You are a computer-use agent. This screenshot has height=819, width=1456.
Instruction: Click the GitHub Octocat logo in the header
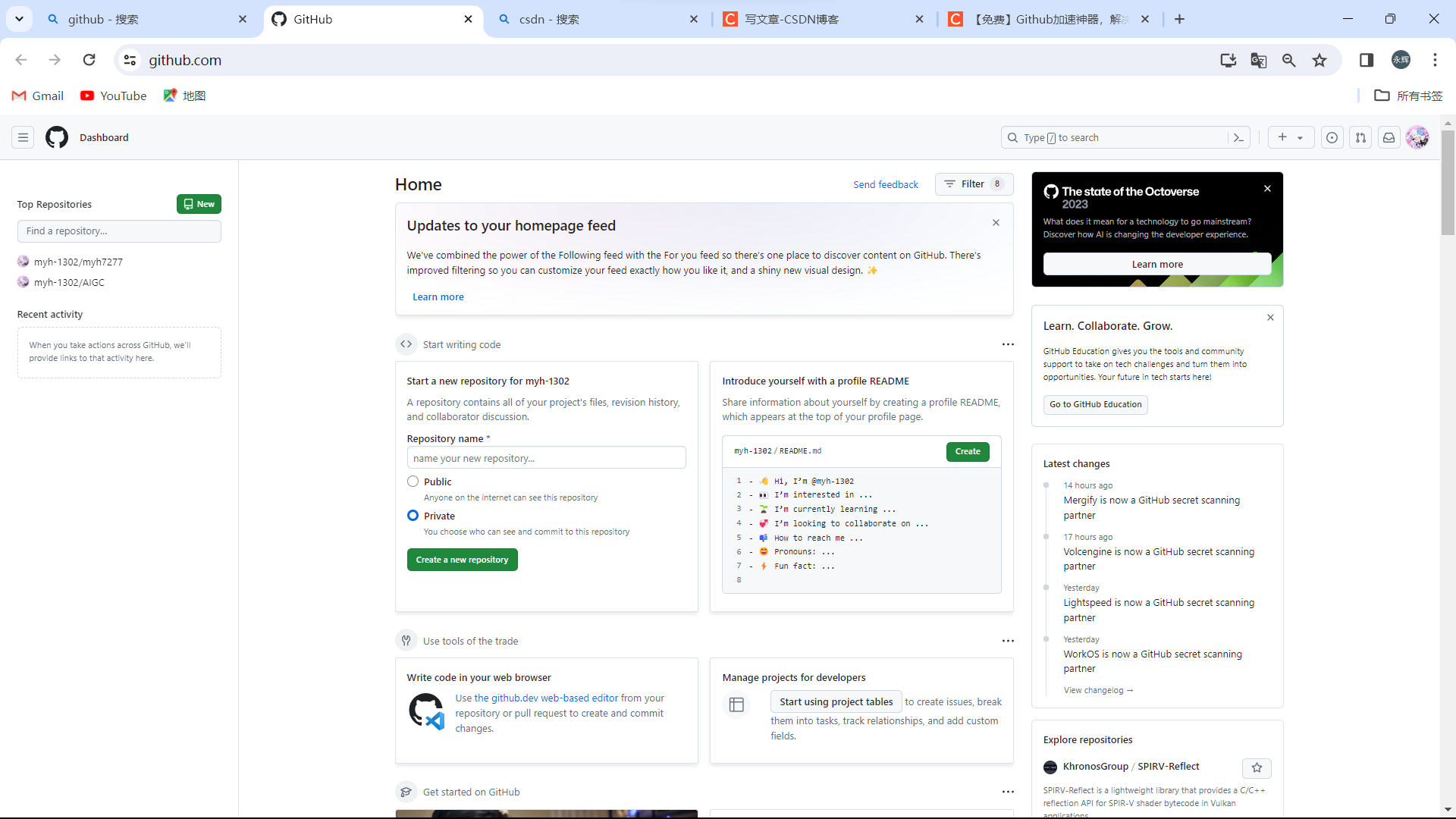click(x=57, y=137)
